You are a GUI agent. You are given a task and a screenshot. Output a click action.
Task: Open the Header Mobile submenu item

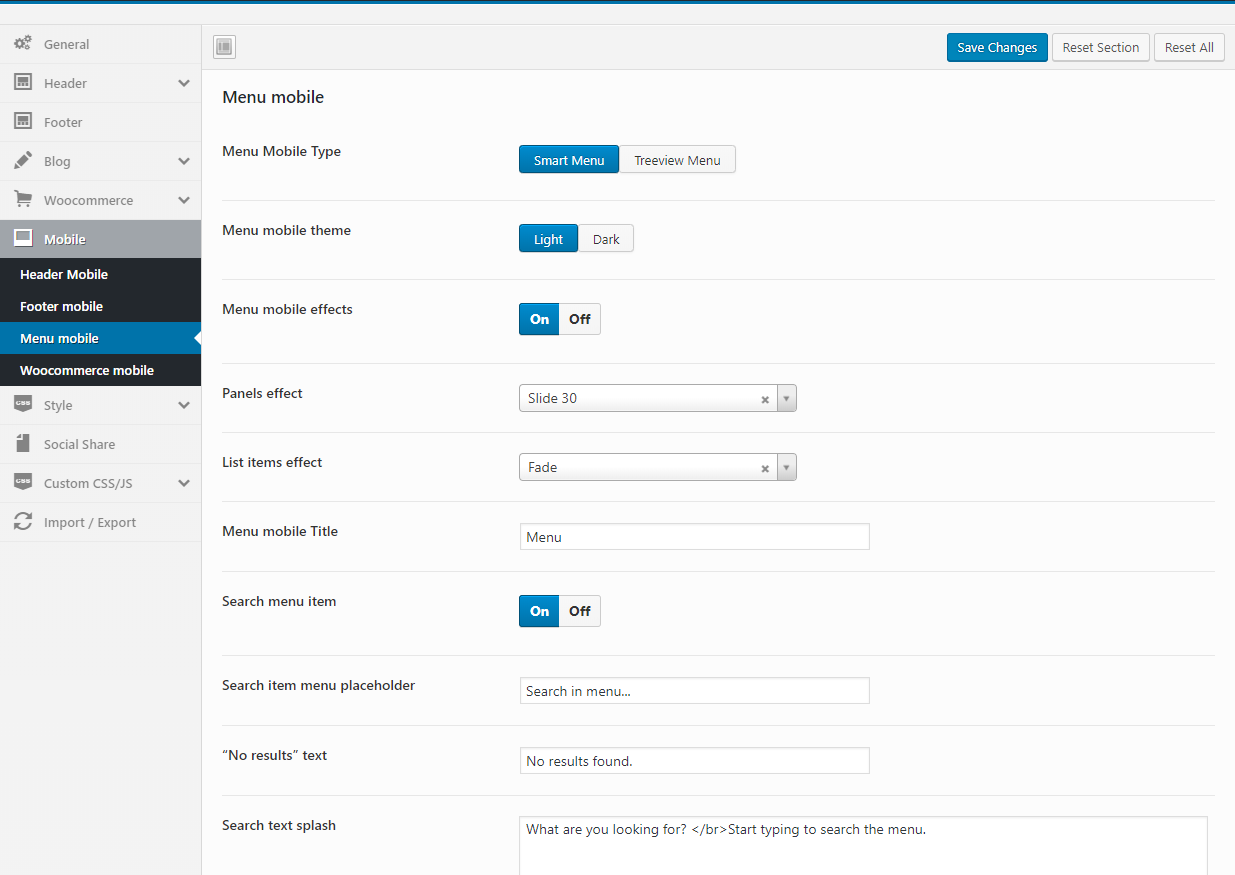[64, 274]
